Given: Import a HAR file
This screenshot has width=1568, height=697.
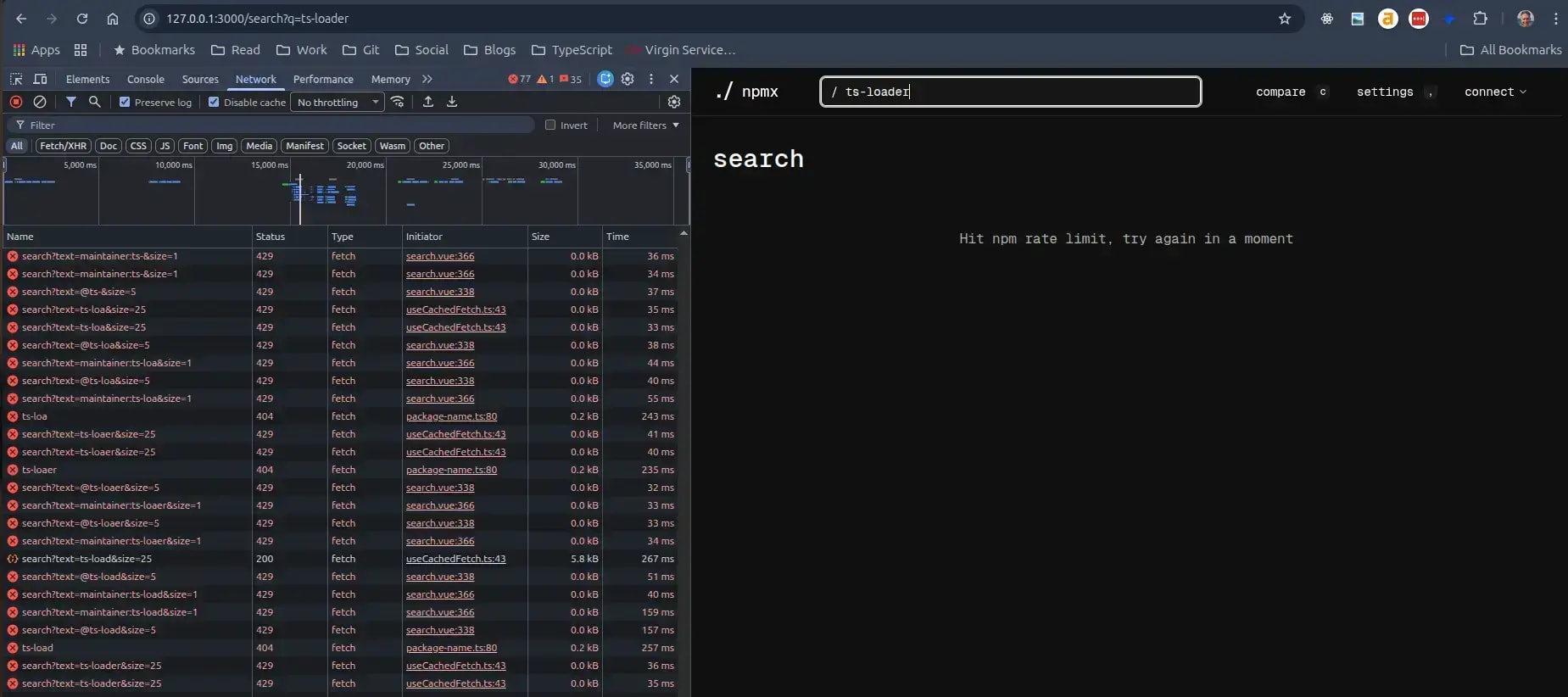Looking at the screenshot, I should [x=428, y=102].
